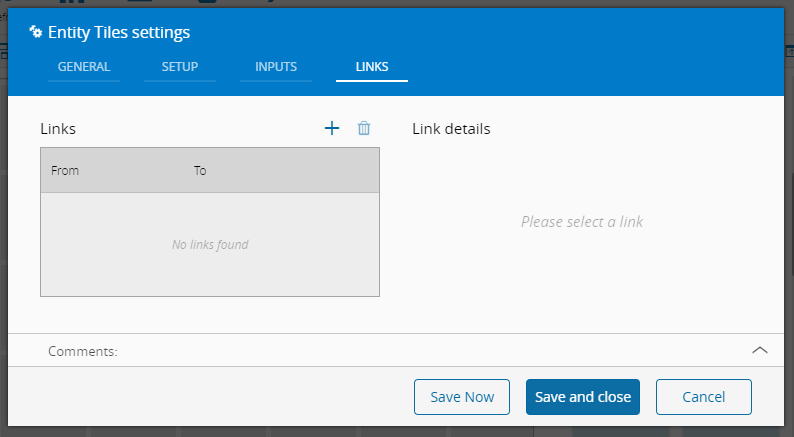Click the Link details heading
The width and height of the screenshot is (794, 437).
[x=451, y=129]
